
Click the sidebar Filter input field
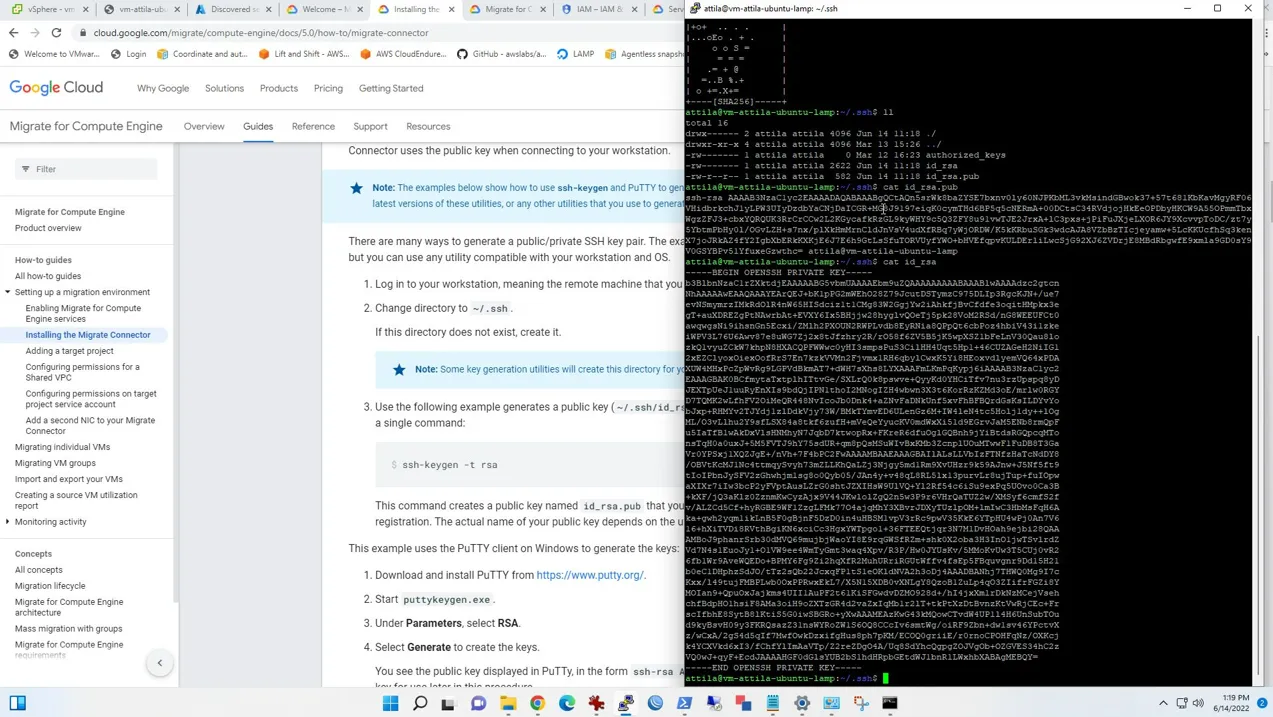[x=87, y=169]
